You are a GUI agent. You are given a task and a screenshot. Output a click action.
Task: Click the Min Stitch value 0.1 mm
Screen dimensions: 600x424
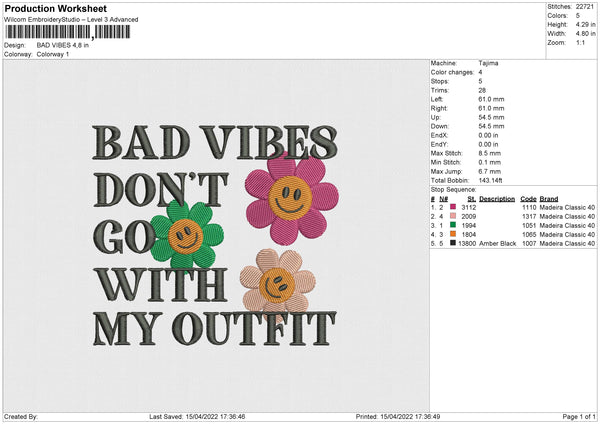coord(490,162)
